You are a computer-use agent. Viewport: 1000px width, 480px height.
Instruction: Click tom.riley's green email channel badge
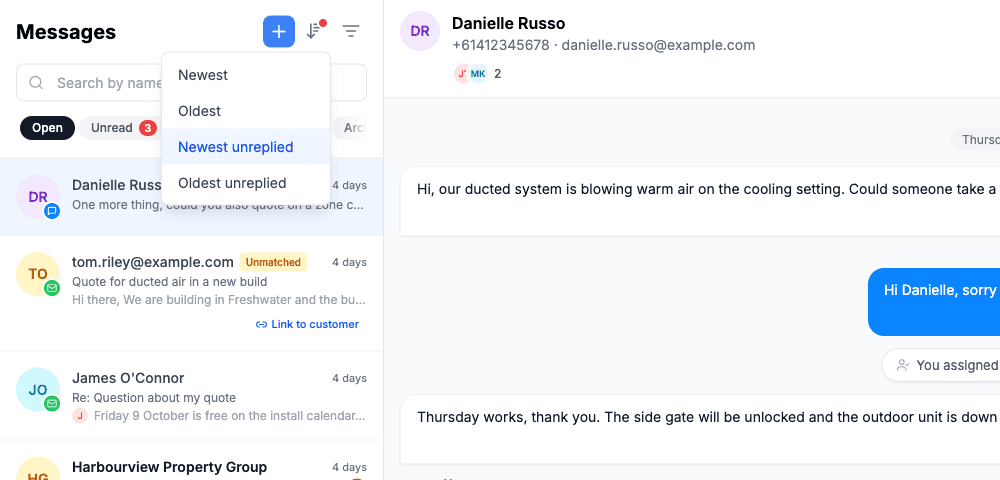point(52,288)
